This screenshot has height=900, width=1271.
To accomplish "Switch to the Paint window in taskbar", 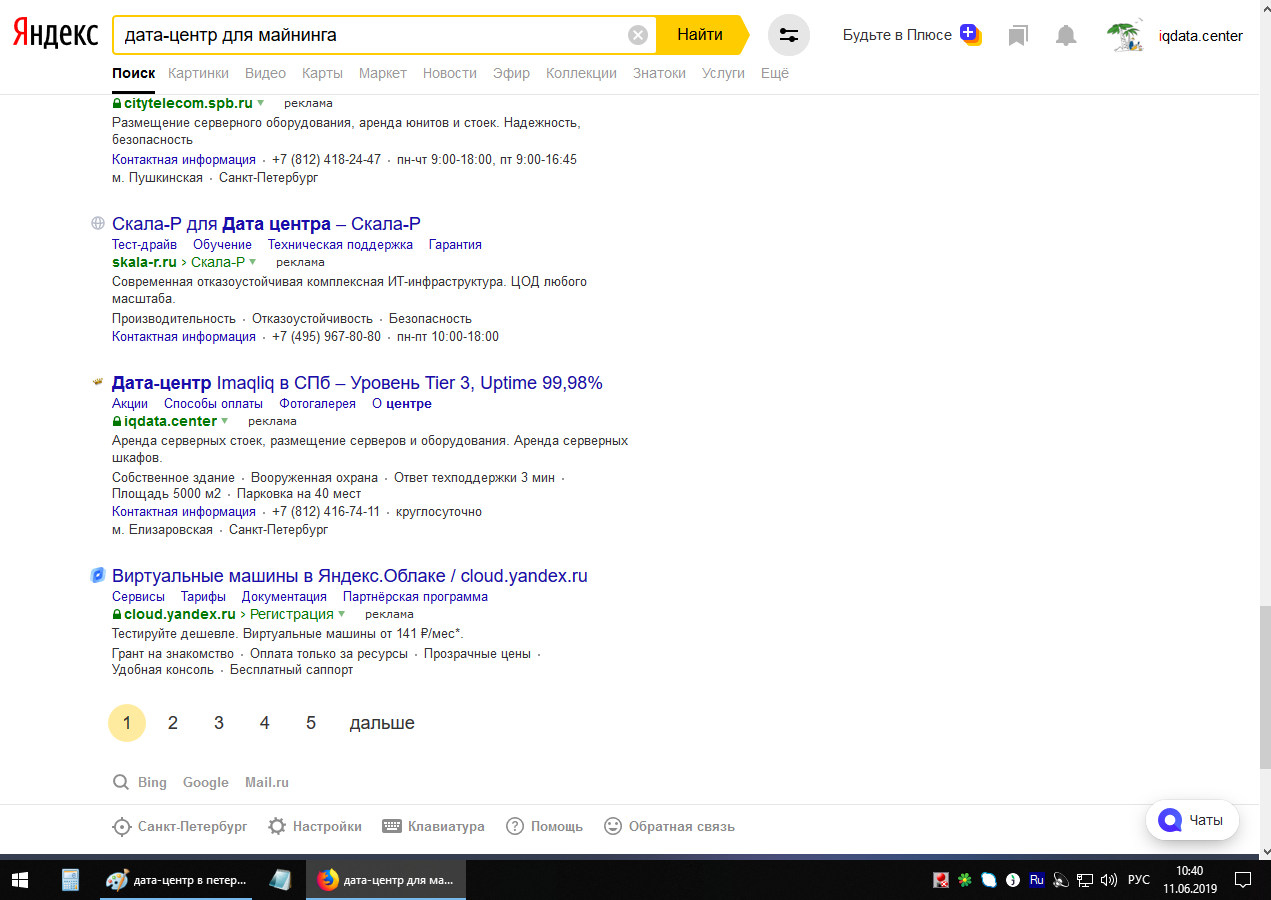I will (178, 880).
